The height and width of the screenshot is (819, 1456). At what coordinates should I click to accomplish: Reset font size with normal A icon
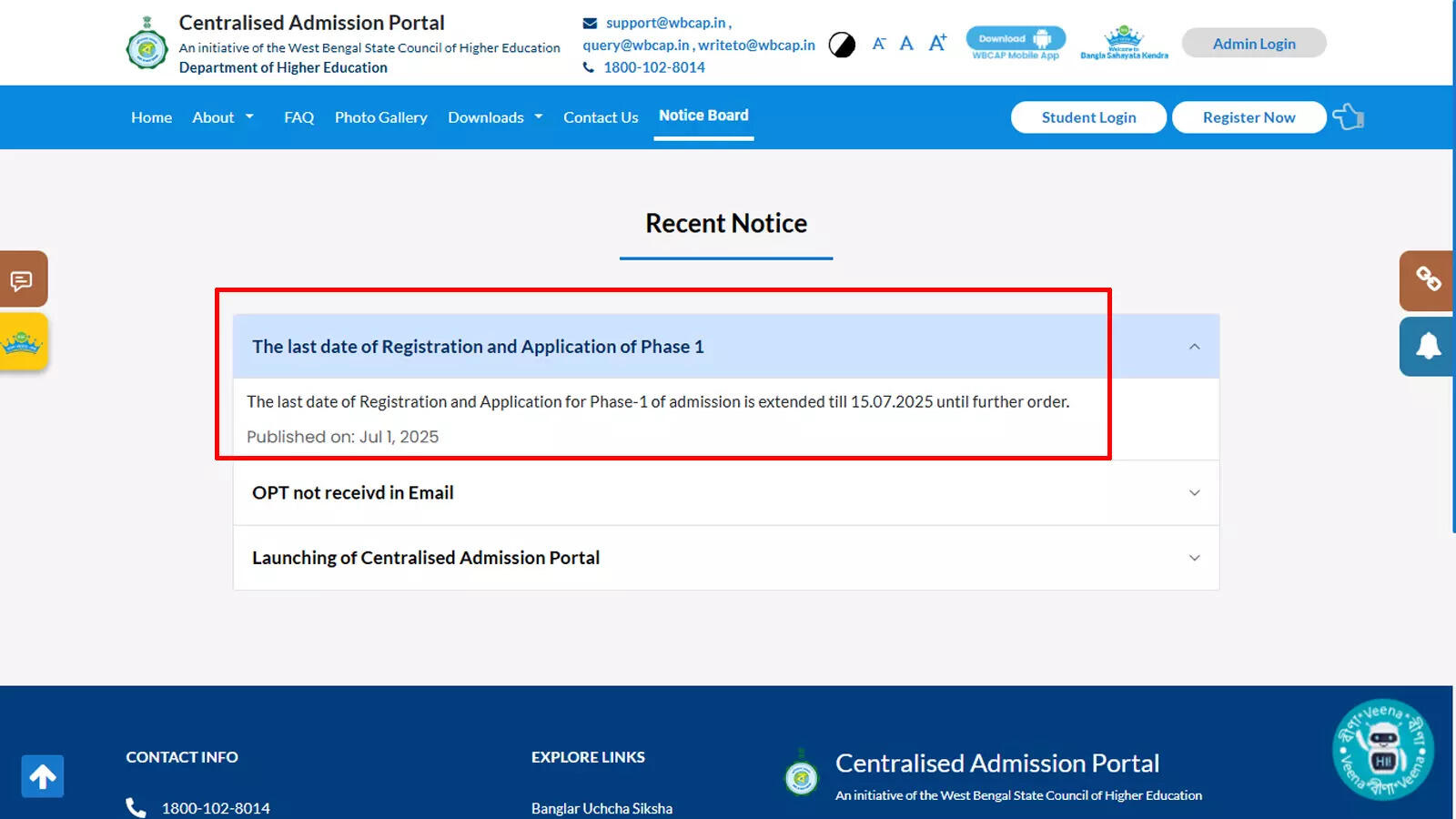906,43
